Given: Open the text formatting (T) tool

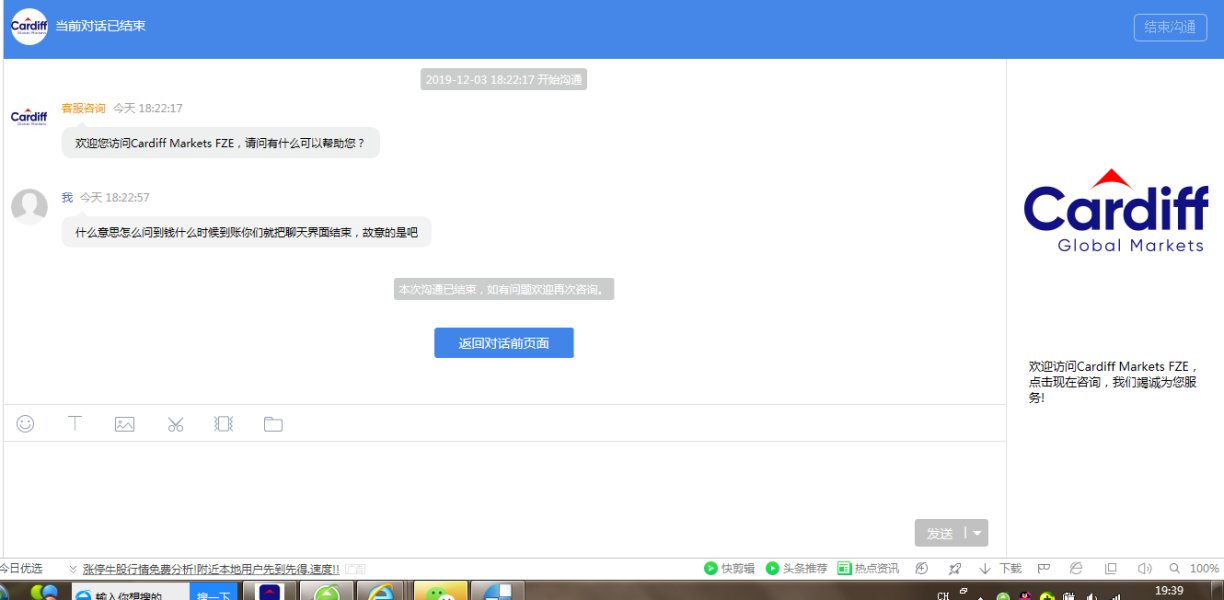Looking at the screenshot, I should coord(75,424).
